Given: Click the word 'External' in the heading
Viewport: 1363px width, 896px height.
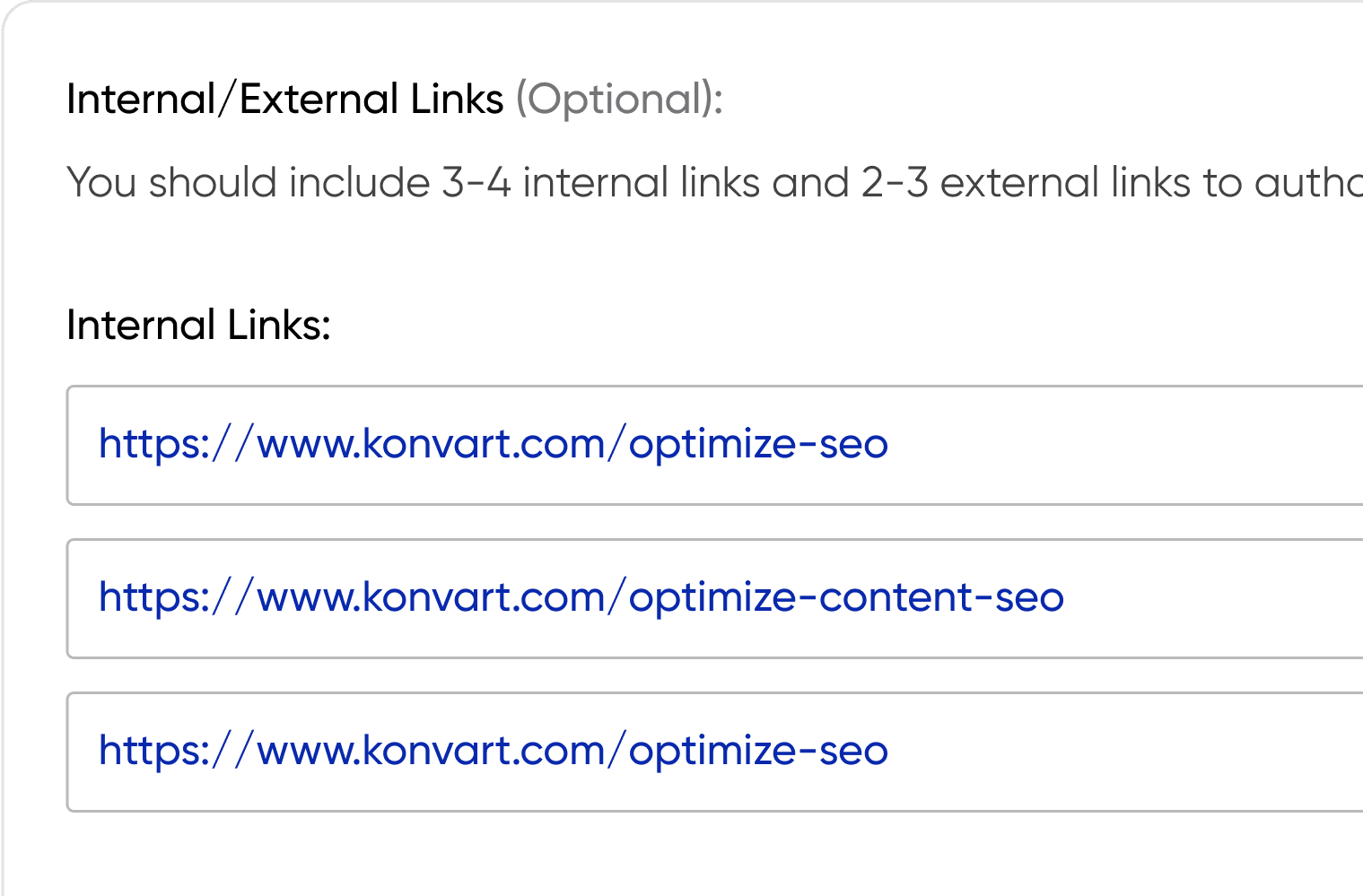Looking at the screenshot, I should tap(319, 100).
